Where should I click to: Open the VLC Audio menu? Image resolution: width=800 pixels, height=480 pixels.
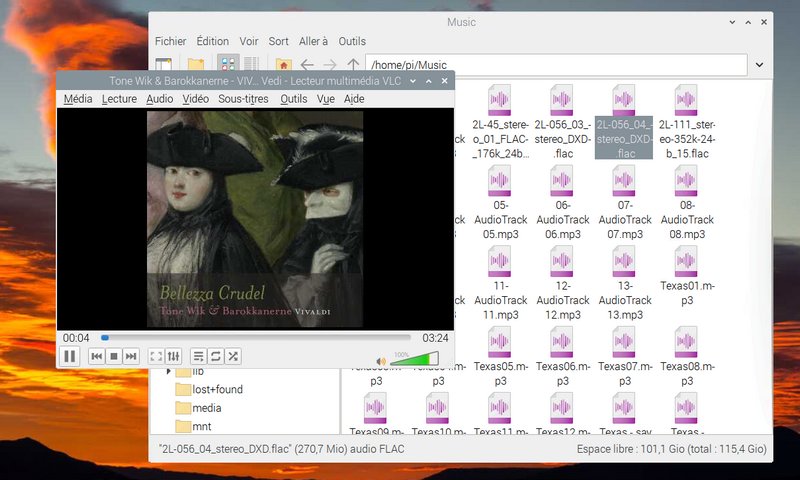pyautogui.click(x=160, y=99)
